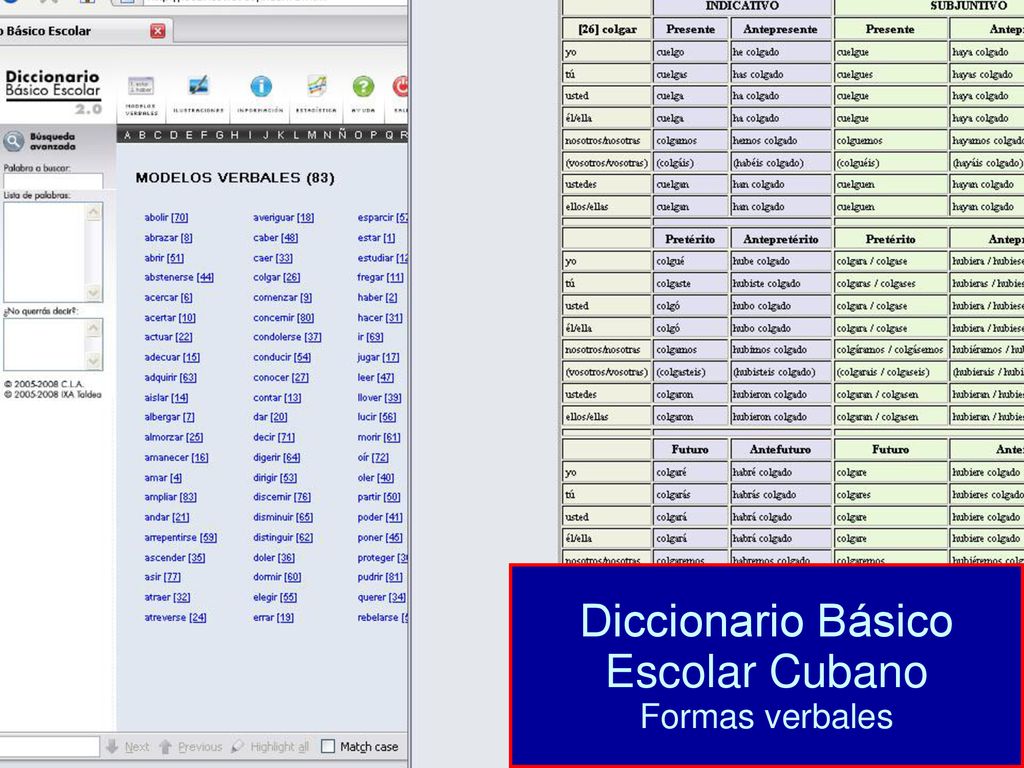Click the Lista de palabras scroll down arrow
Screen dimensions: 1024x768
tap(93, 292)
